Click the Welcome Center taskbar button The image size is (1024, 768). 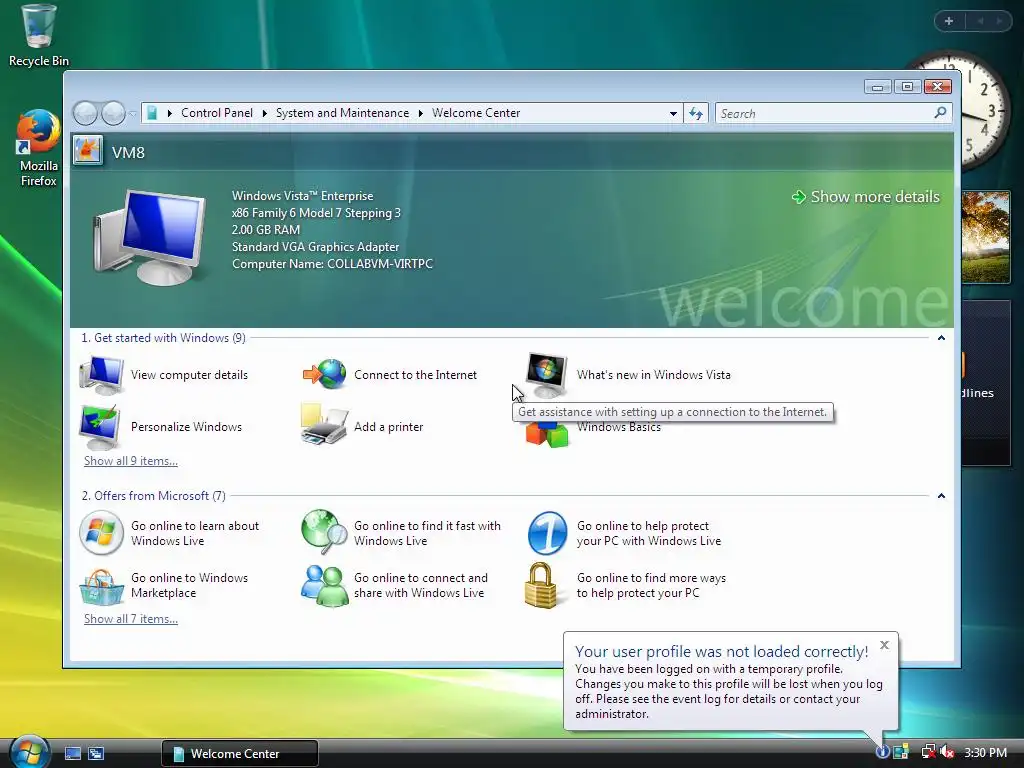pyautogui.click(x=240, y=754)
